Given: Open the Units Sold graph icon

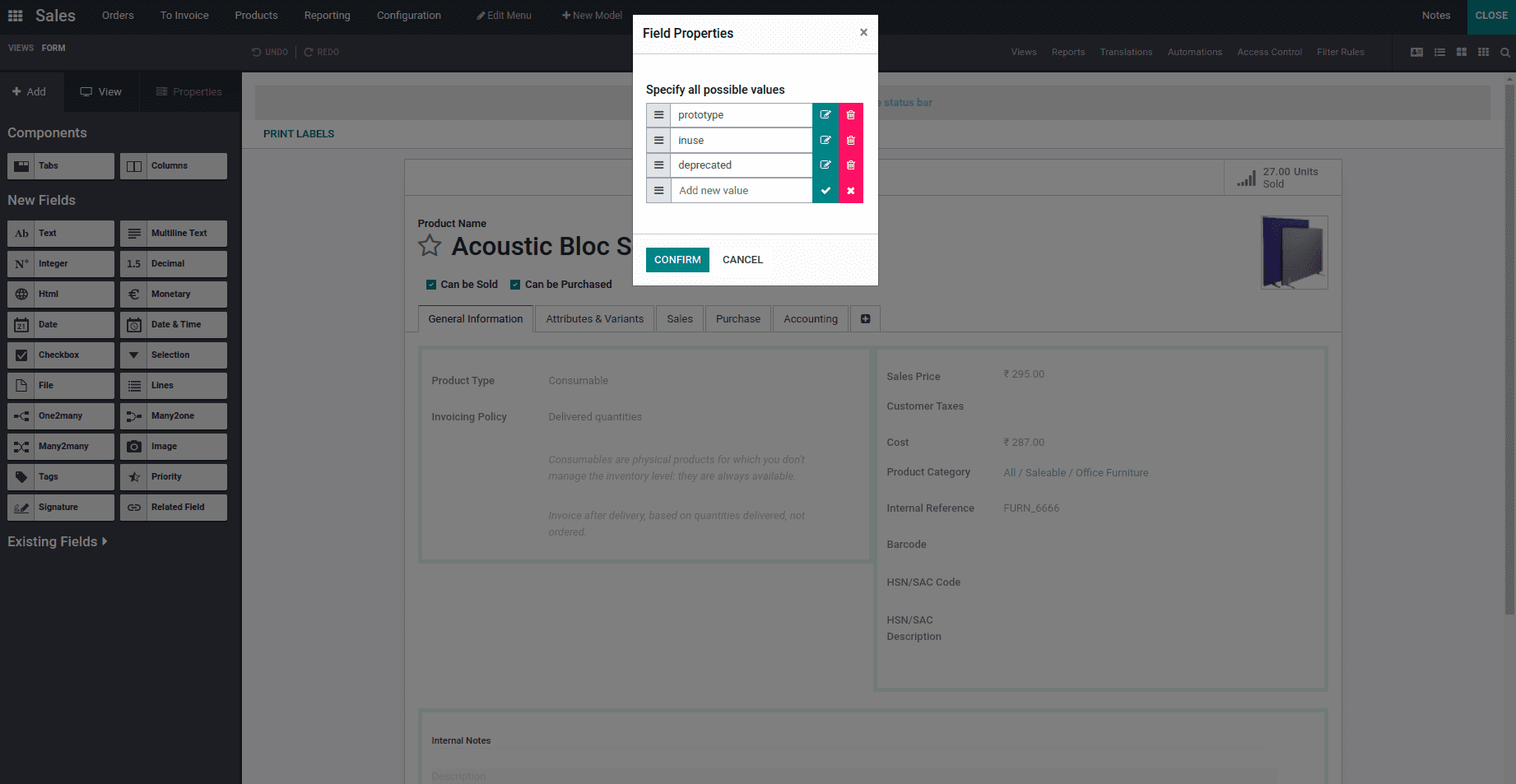Looking at the screenshot, I should [x=1245, y=177].
